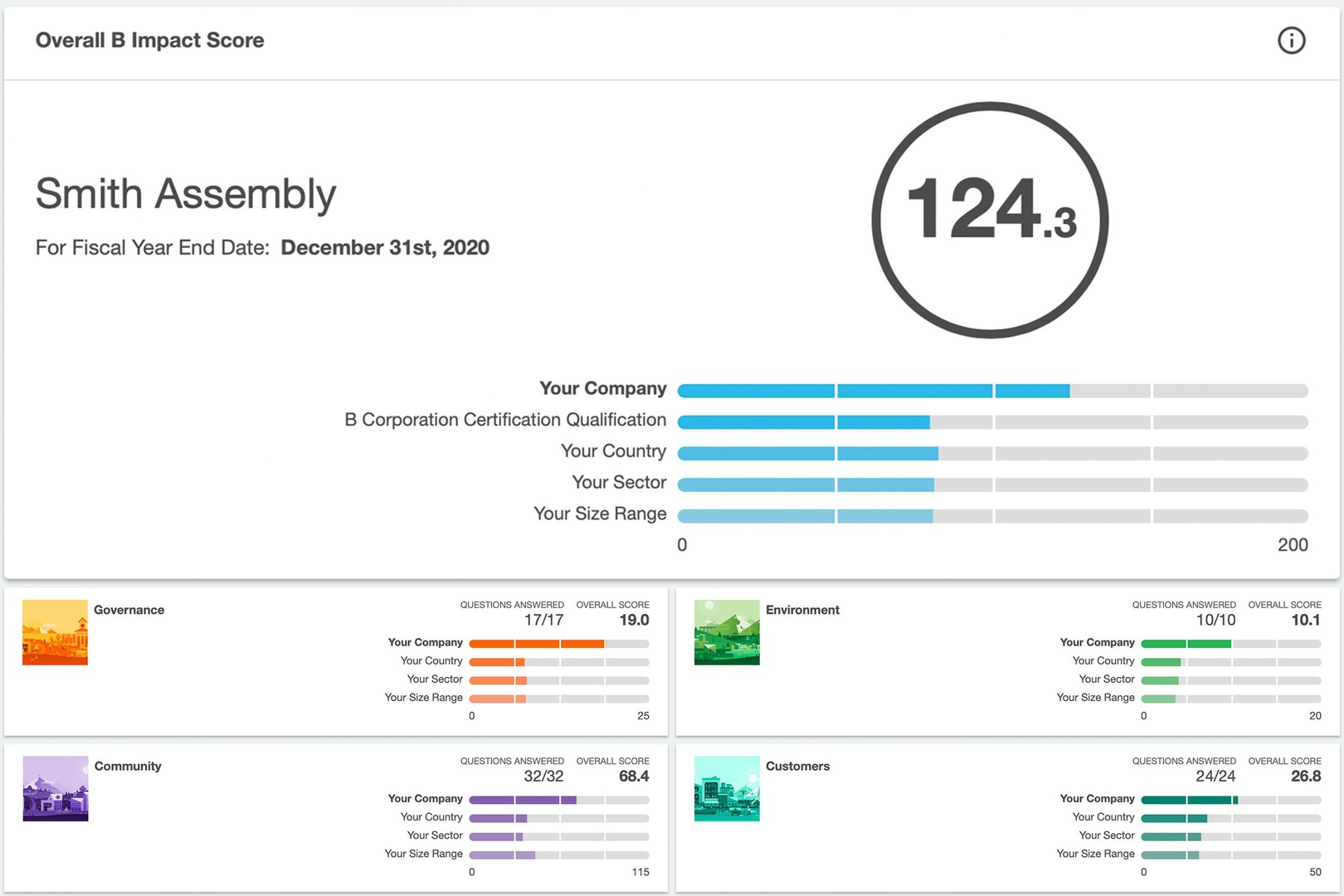Click the overall Your Size Range bar
1344x896 pixels.
pyautogui.click(x=993, y=516)
